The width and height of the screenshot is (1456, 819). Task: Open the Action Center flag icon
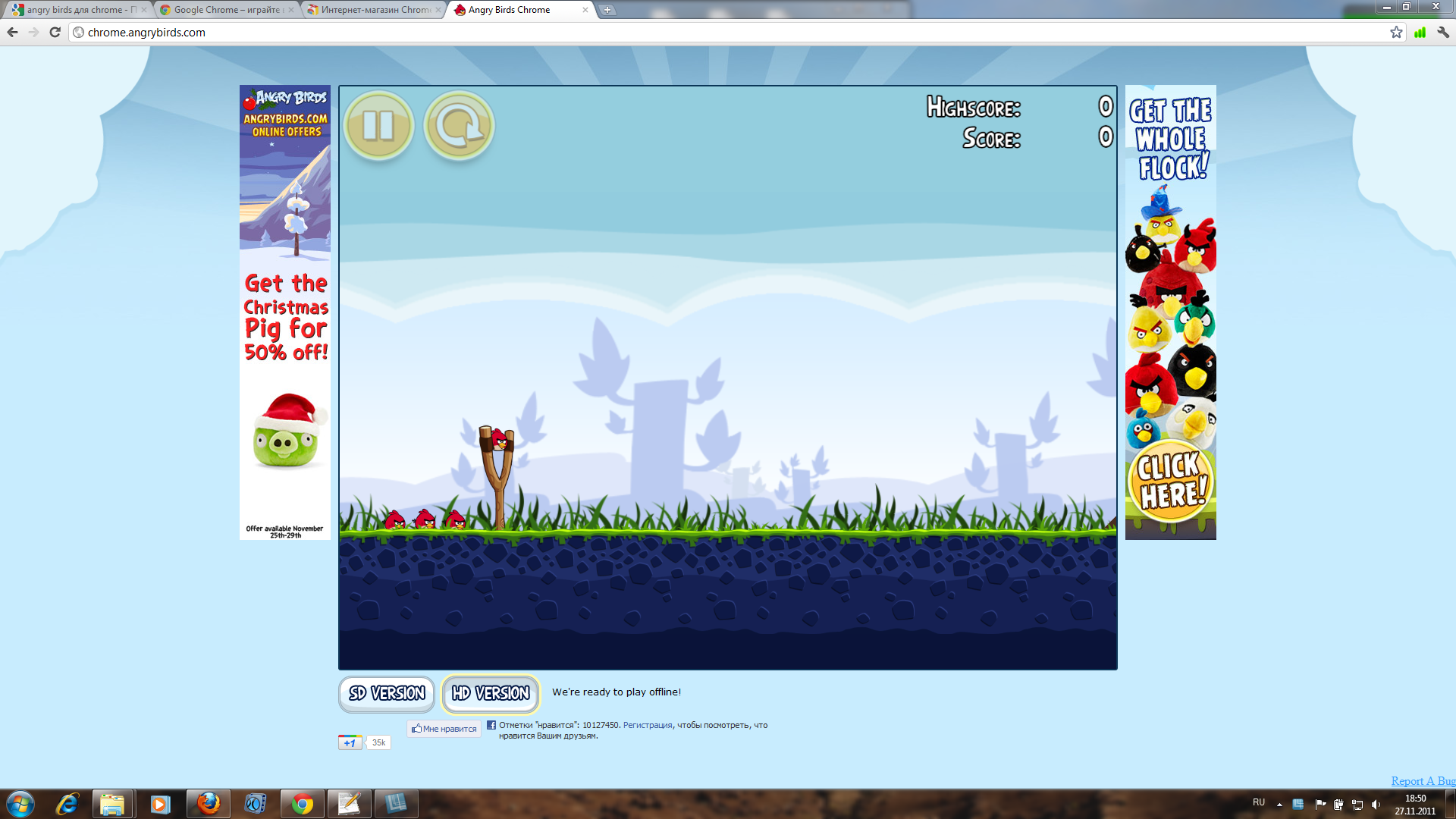tap(1320, 804)
